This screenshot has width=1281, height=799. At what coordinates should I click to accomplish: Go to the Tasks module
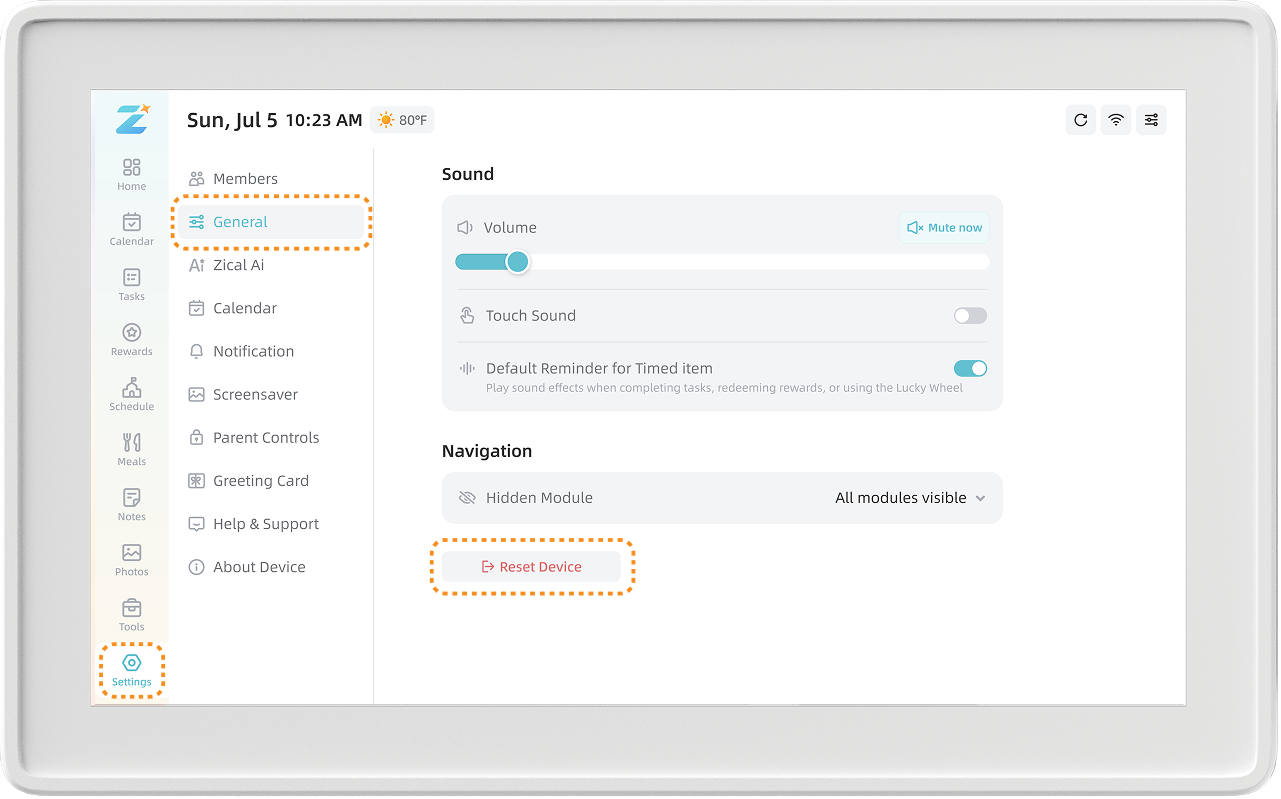coord(131,284)
